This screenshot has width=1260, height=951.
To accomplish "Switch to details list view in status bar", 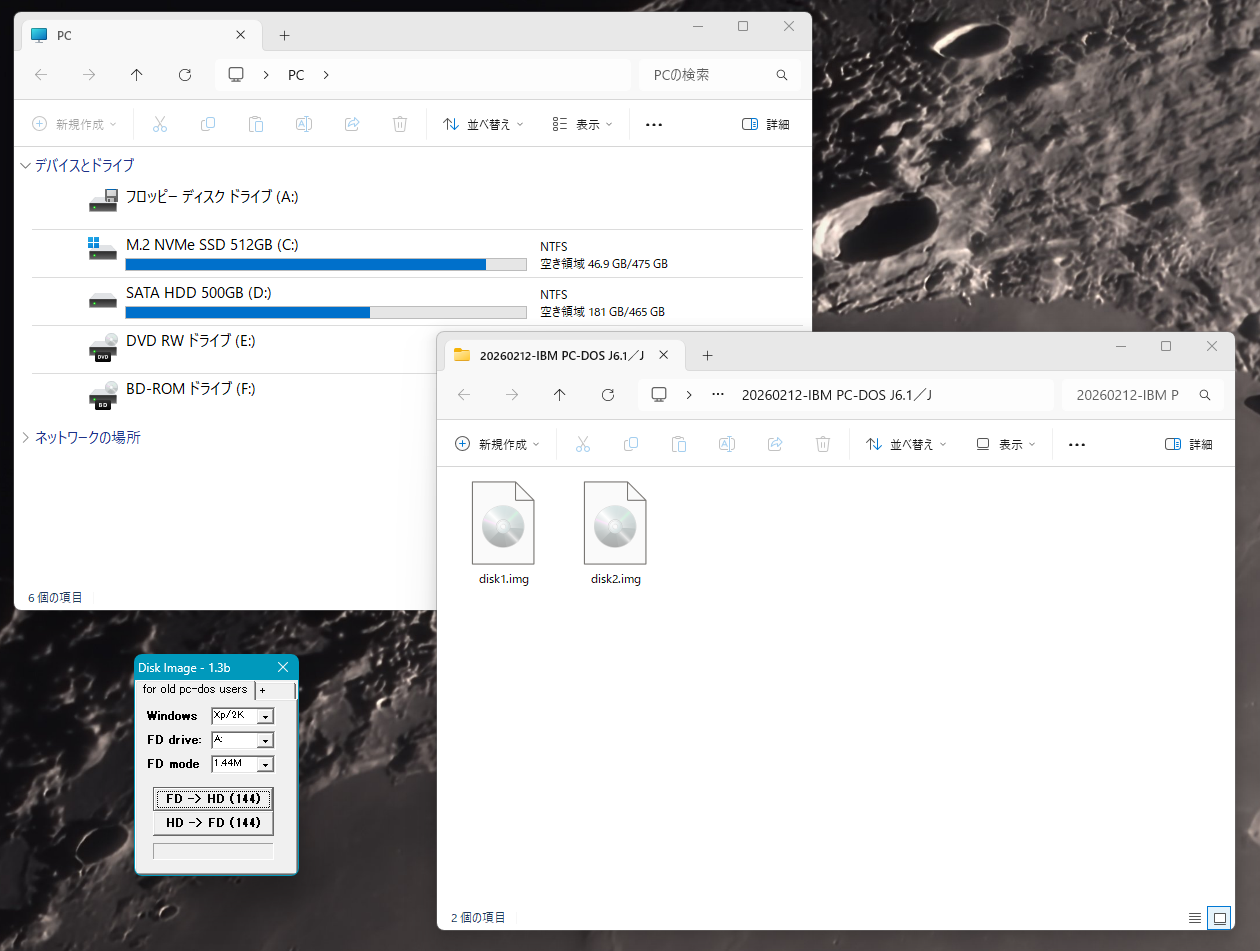I will [x=1194, y=917].
